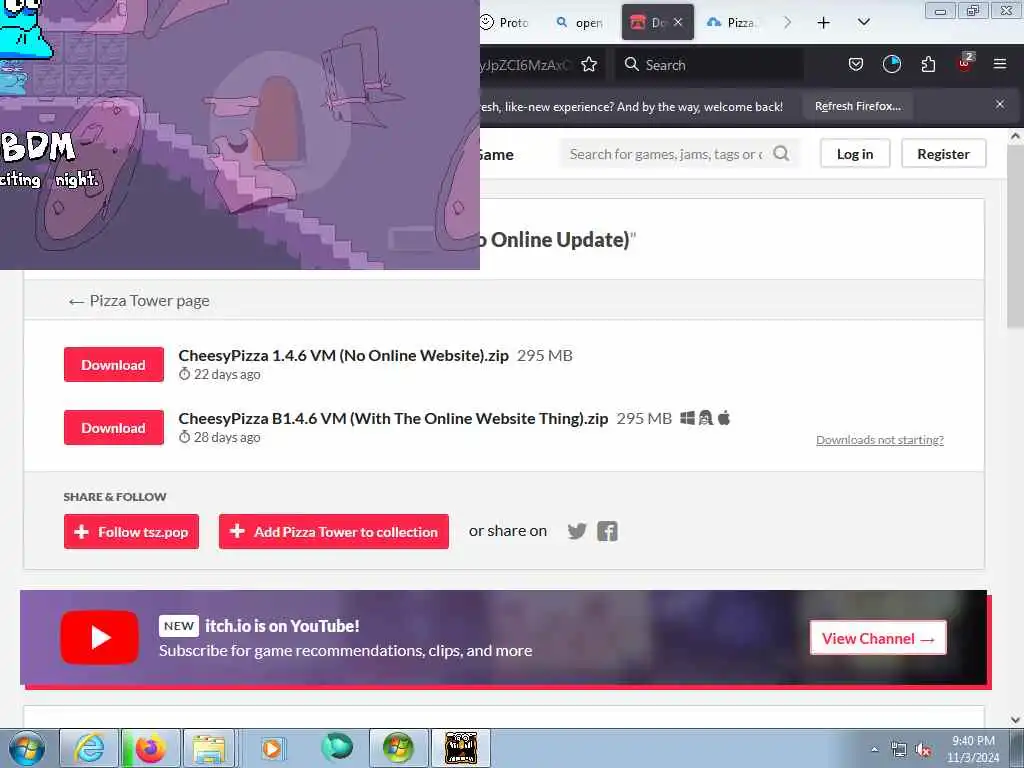Click the scrollbar up arrow
The width and height of the screenshot is (1024, 768).
(x=1015, y=136)
